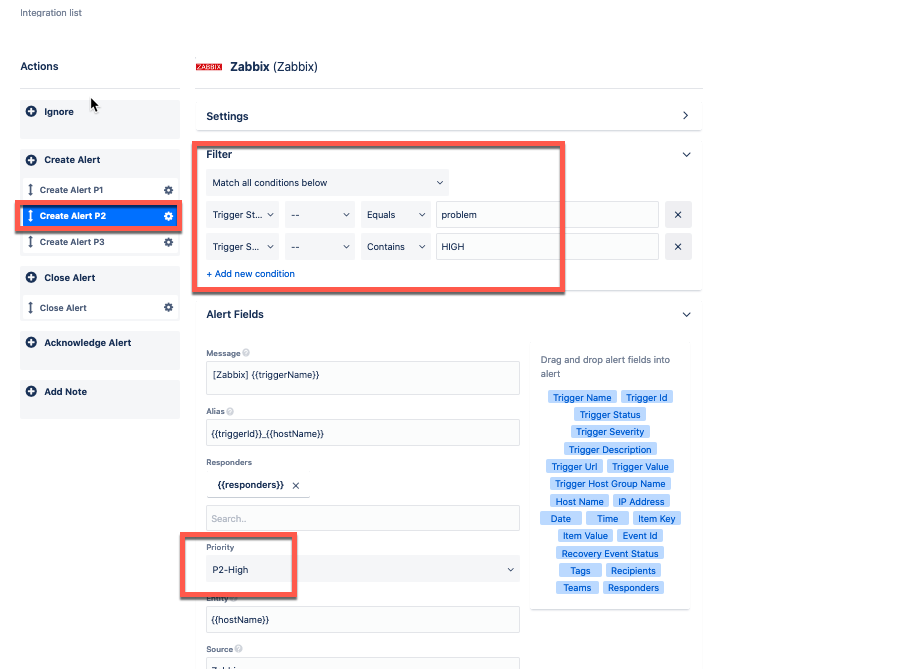
Task: Click the 'problem' condition value field
Action: point(547,215)
